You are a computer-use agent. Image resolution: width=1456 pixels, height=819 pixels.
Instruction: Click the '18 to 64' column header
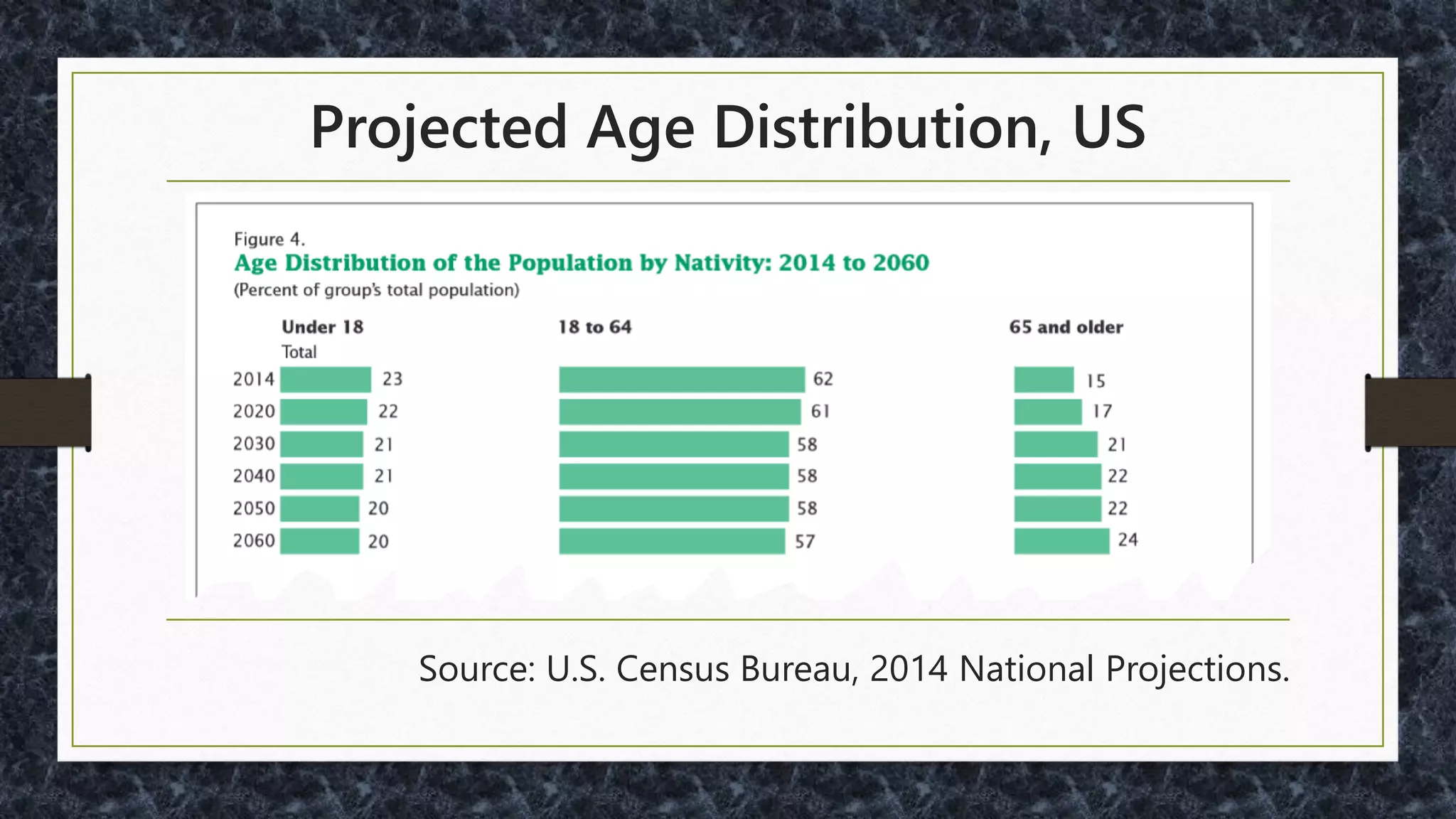(594, 327)
